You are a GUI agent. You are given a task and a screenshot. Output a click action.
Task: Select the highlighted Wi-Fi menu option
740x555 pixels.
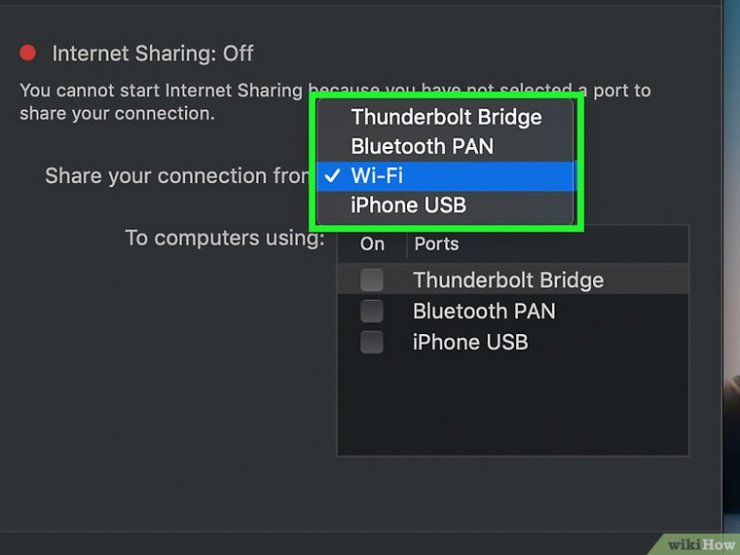point(446,176)
